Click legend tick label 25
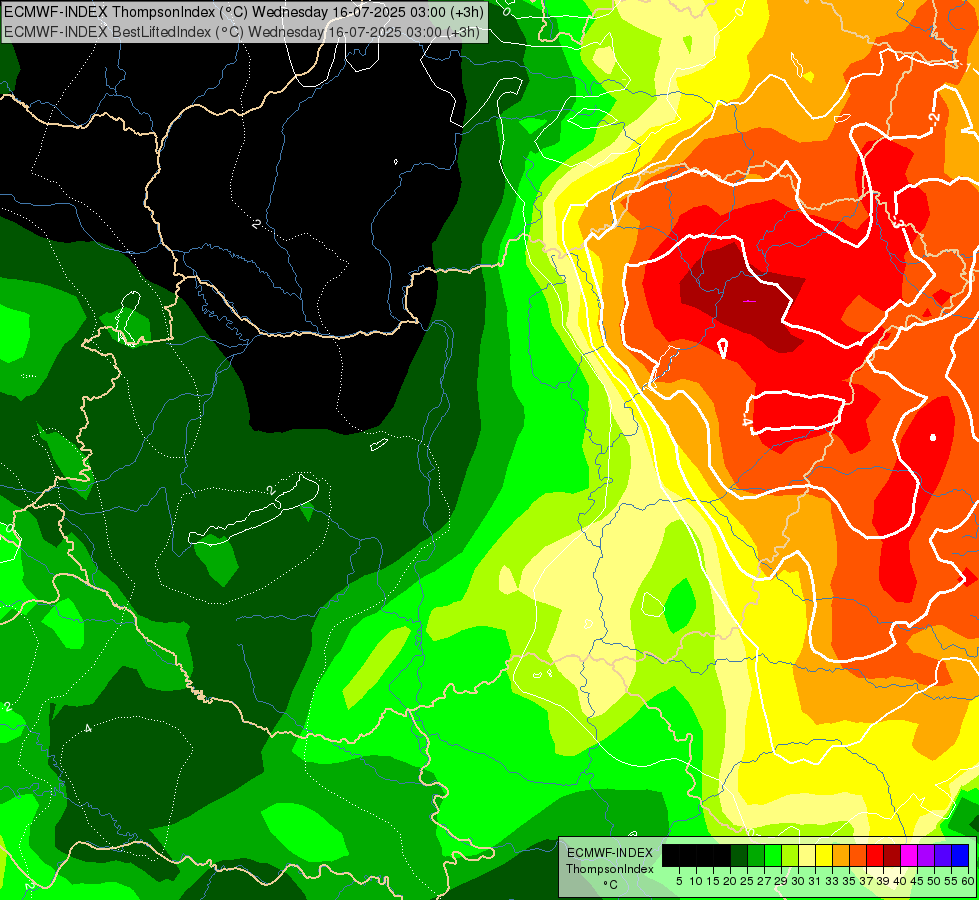Viewport: 979px width, 900px height. point(747,881)
